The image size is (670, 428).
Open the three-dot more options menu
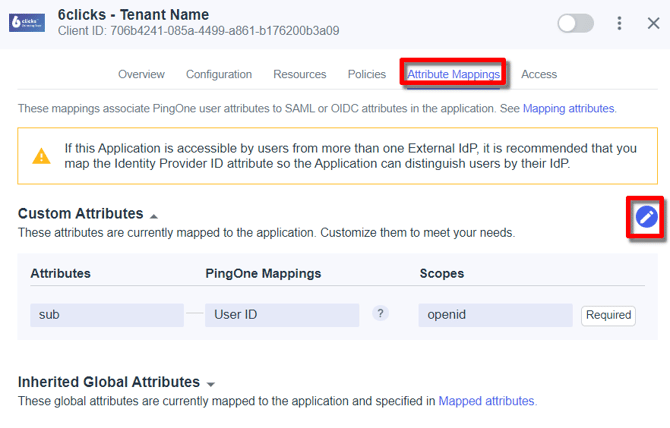[620, 23]
